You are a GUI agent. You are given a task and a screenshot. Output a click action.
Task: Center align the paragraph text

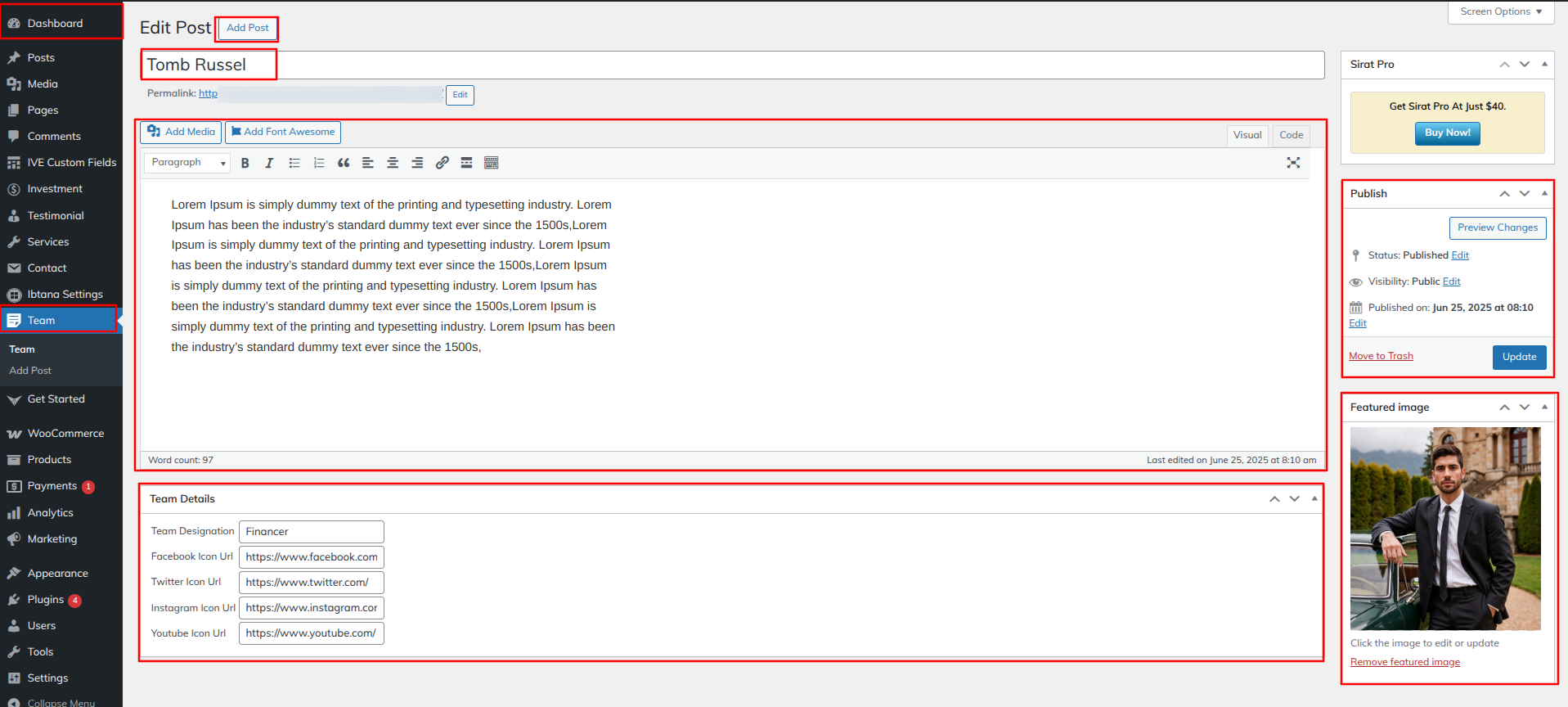[393, 163]
